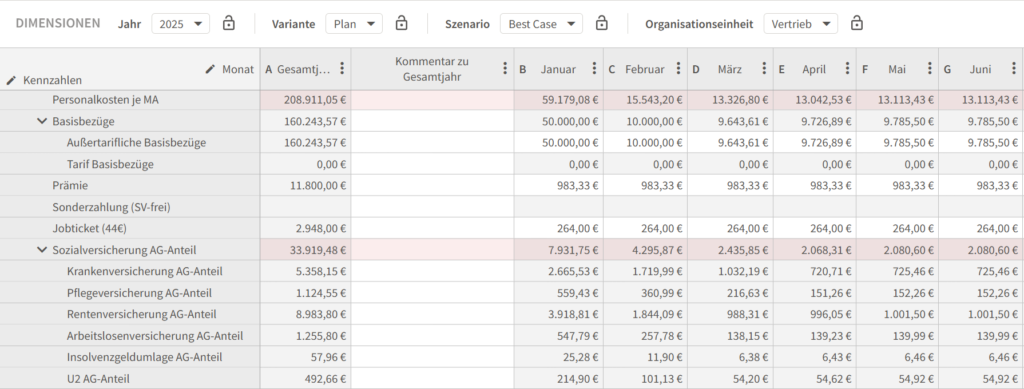Click the Krankenversicherung AG-Anteil row label
1024x389 pixels.
pos(144,271)
